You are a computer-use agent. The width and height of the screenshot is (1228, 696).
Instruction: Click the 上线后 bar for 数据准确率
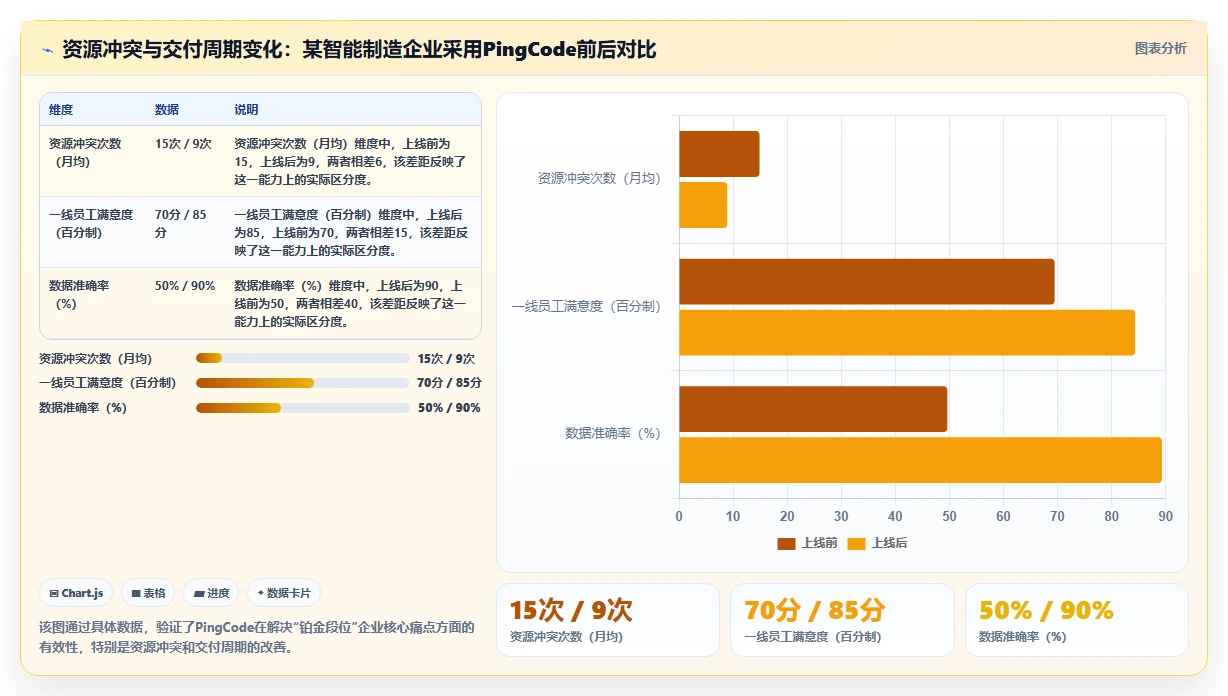pos(921,460)
